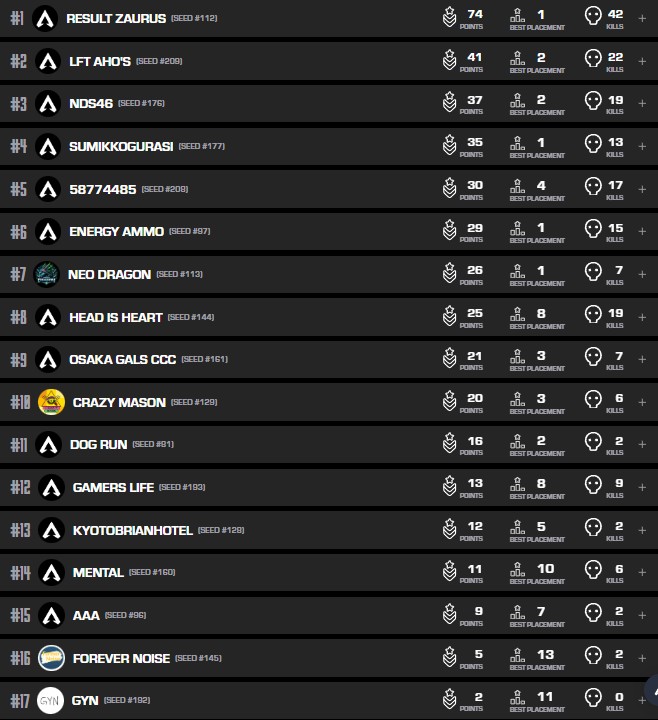Expand the 58774485 team row
The image size is (658, 720).
pyautogui.click(x=642, y=189)
